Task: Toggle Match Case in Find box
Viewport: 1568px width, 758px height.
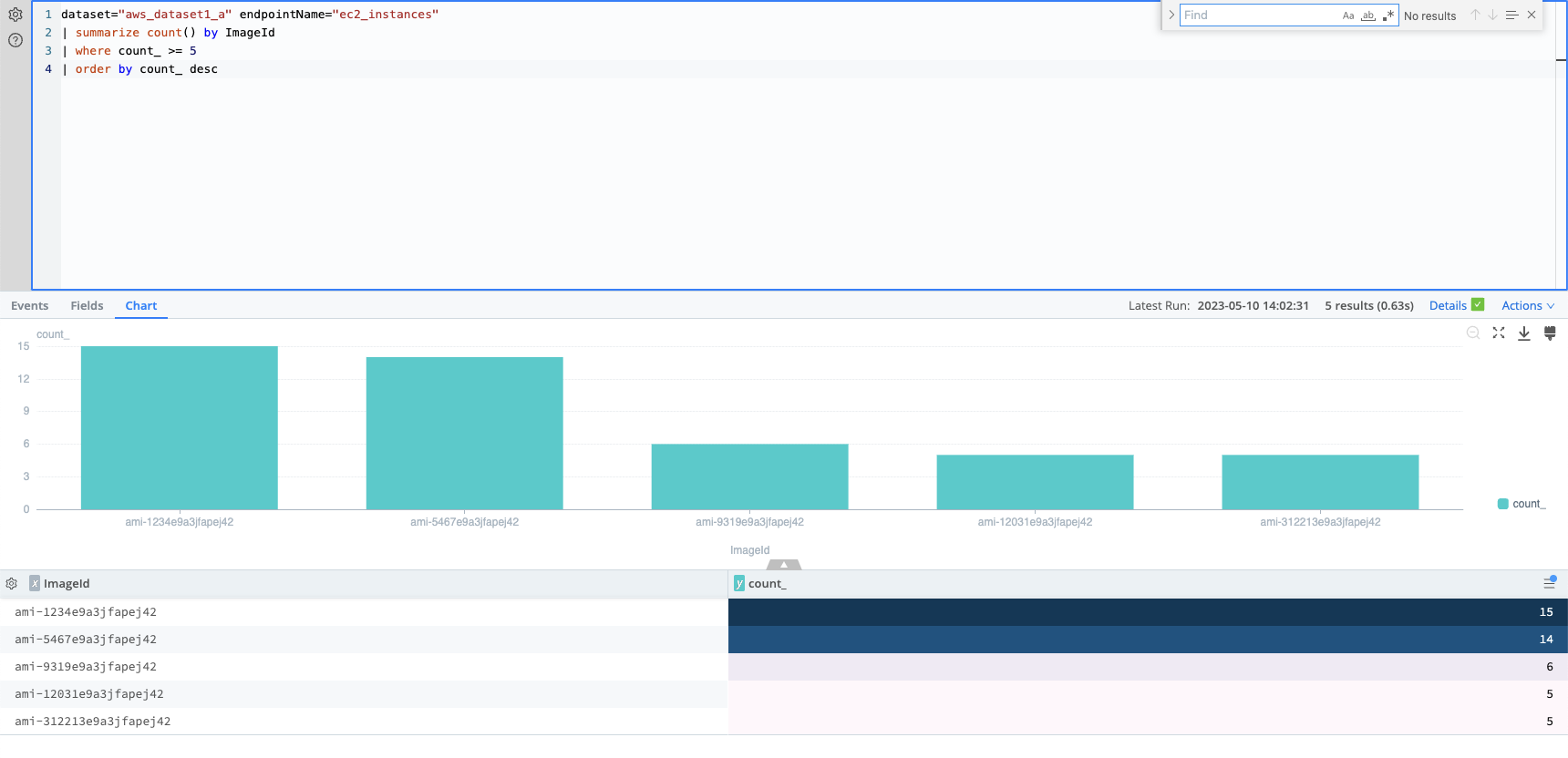Action: 1348,15
